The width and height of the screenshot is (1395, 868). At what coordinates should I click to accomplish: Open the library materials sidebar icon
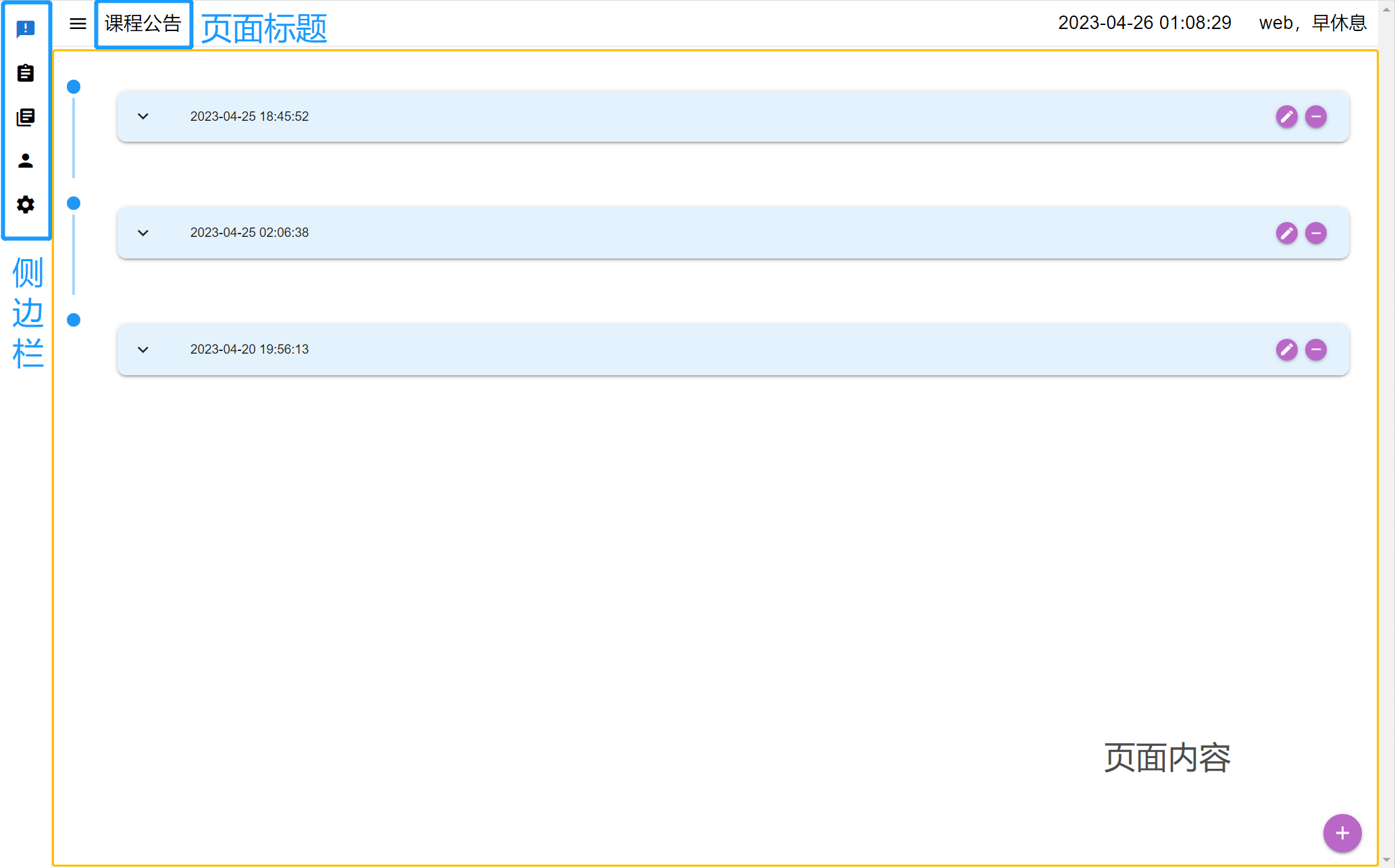(x=26, y=117)
